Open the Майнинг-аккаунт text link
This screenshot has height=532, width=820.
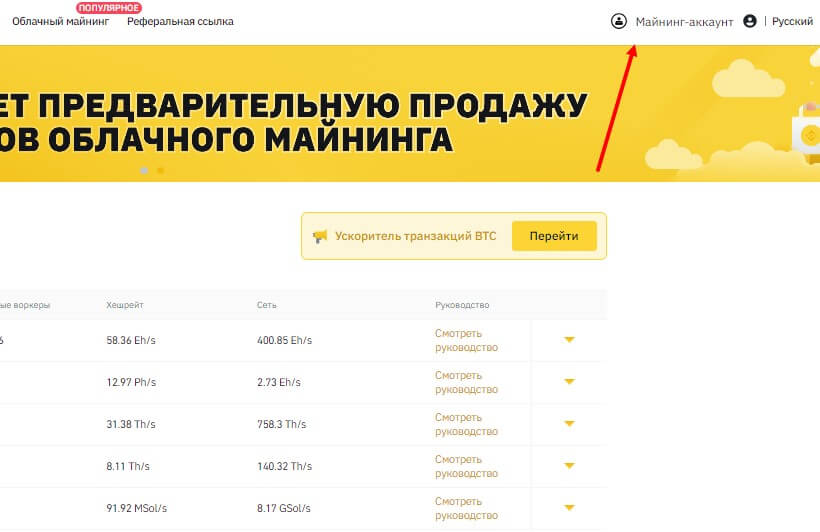(x=684, y=21)
